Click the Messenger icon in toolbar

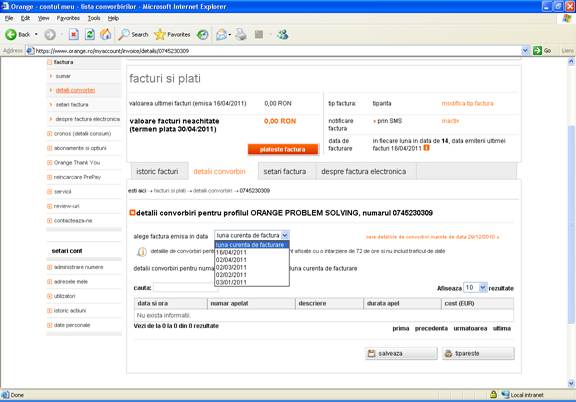point(282,35)
